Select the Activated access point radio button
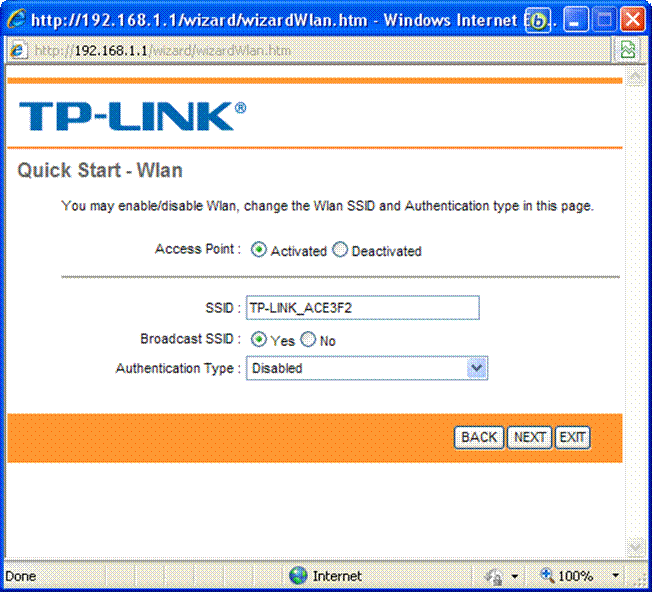Image resolution: width=652 pixels, height=592 pixels. 258,250
